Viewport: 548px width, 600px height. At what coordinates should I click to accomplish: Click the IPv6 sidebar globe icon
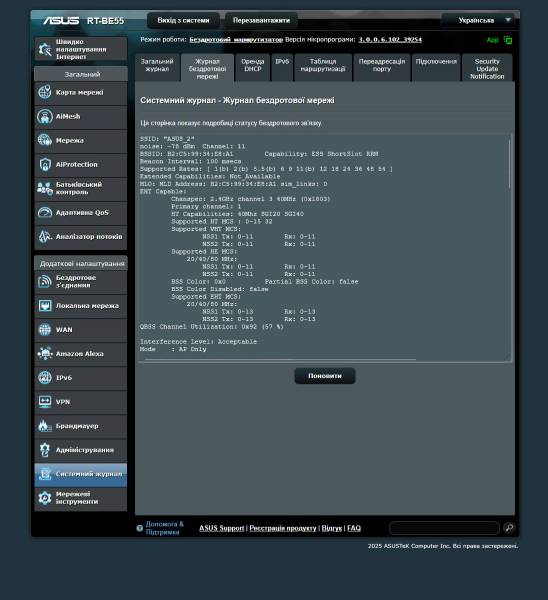pyautogui.click(x=45, y=378)
